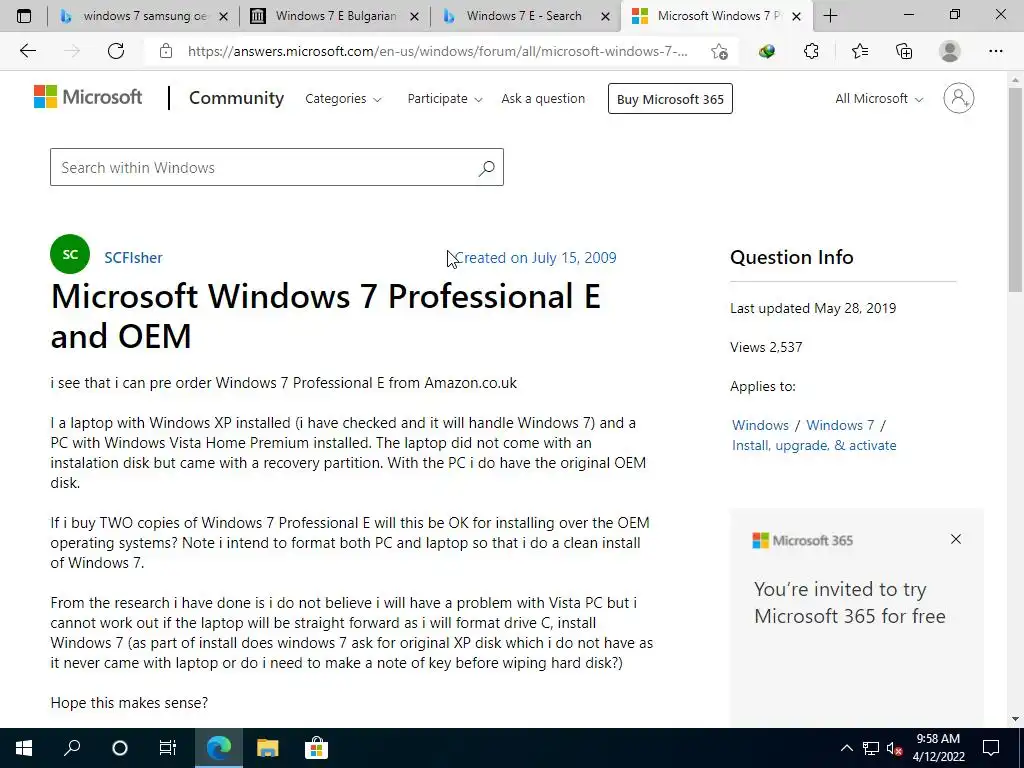Open the notification center
This screenshot has width=1024, height=768.
click(991, 748)
